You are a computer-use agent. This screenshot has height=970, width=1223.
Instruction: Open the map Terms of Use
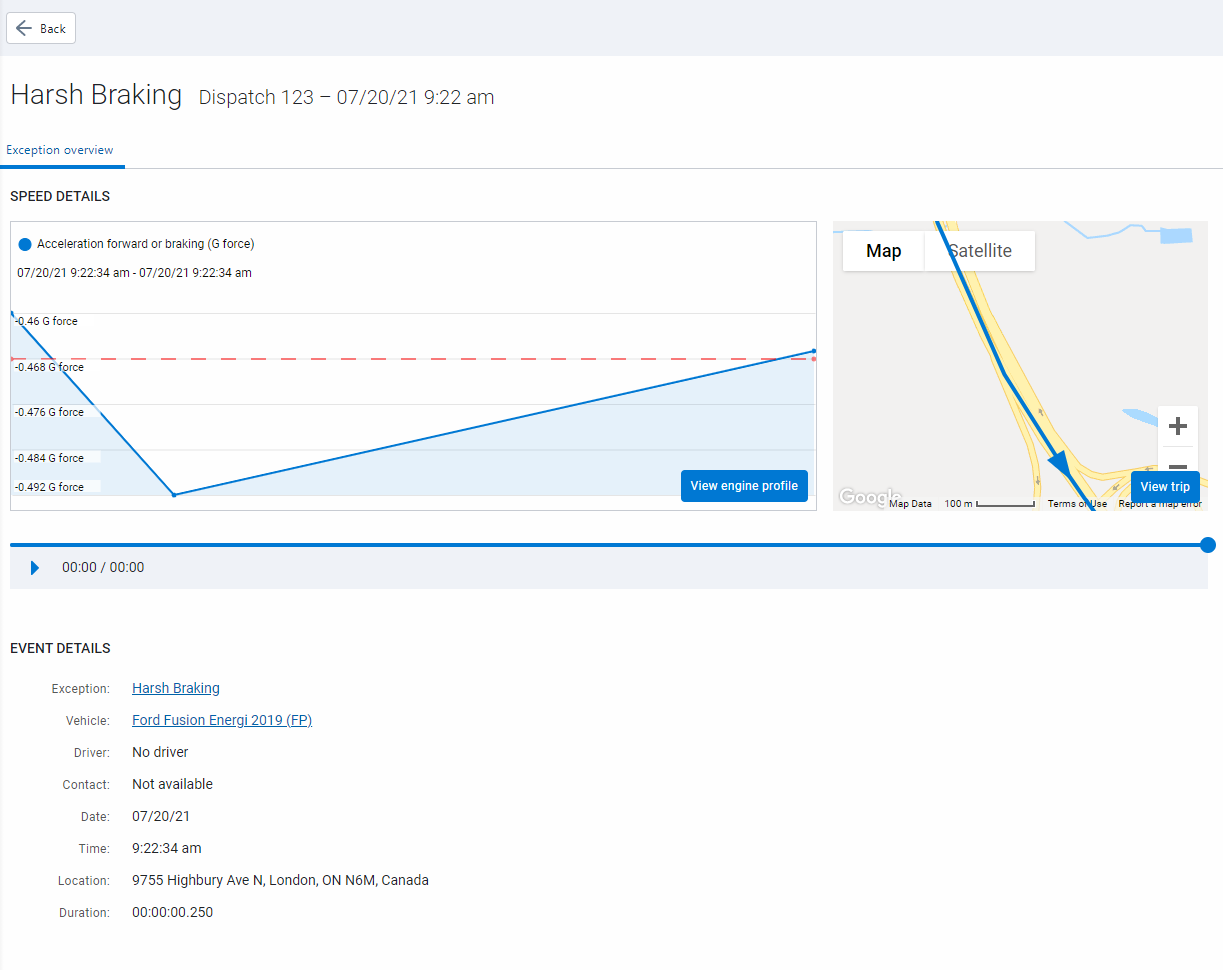[1077, 504]
